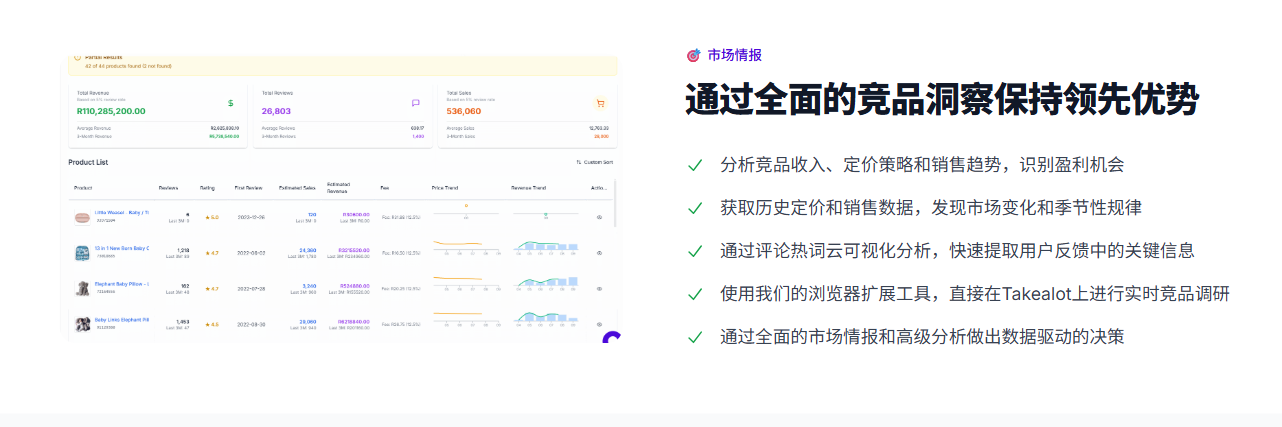View details eye icon for Elephant Baby Pillow row

(x=599, y=289)
